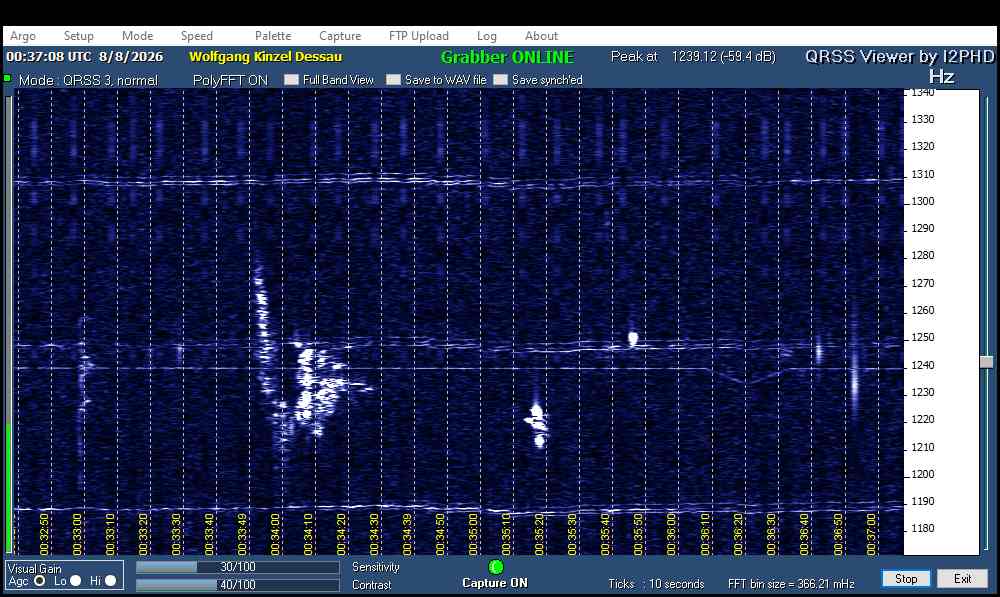Click the Ticks : 10 seconds text
Screen dimensions: 1000x597
[x=656, y=584]
